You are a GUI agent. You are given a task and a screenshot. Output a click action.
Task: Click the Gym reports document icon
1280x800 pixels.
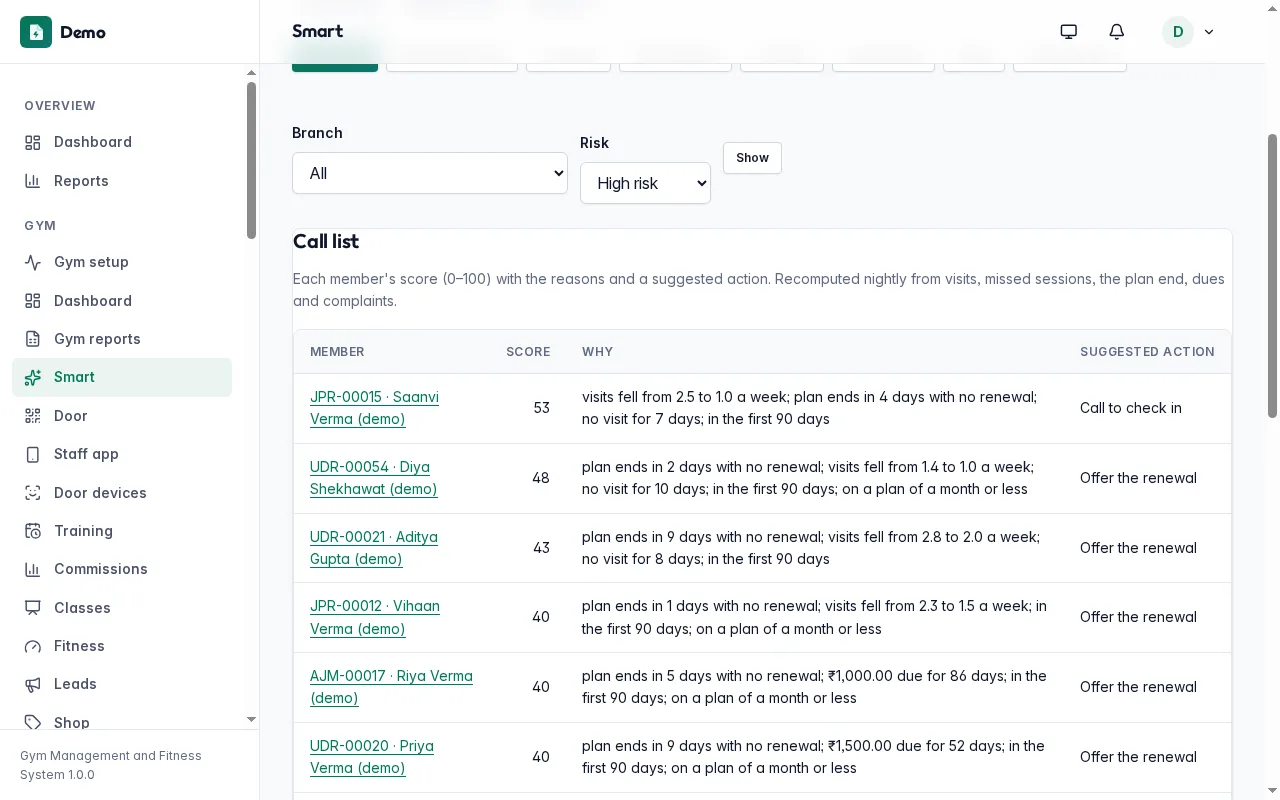pyautogui.click(x=33, y=339)
